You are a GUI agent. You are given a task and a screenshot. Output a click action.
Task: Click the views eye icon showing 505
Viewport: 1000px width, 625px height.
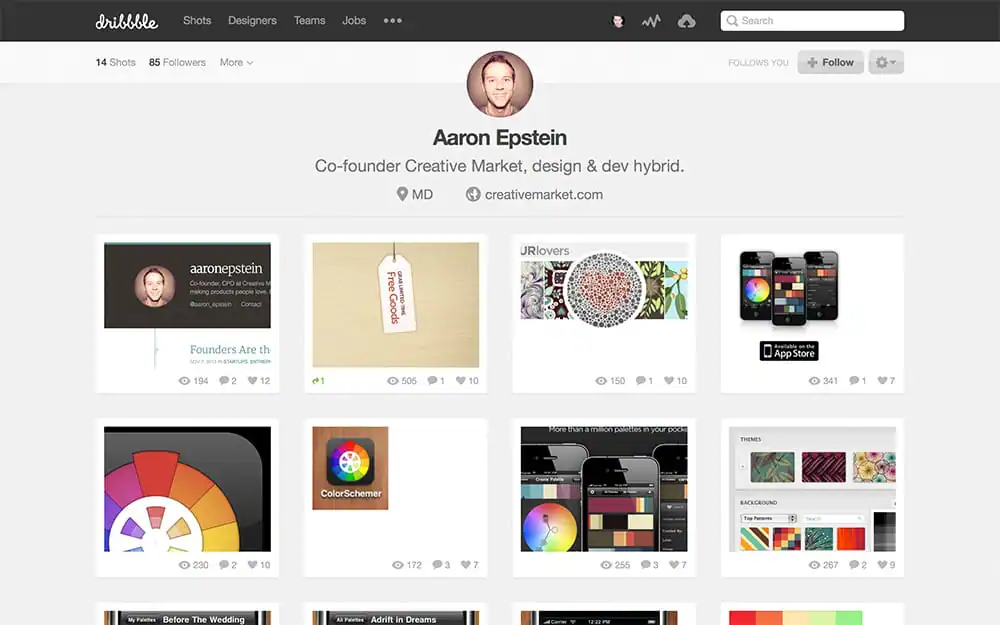coord(393,381)
